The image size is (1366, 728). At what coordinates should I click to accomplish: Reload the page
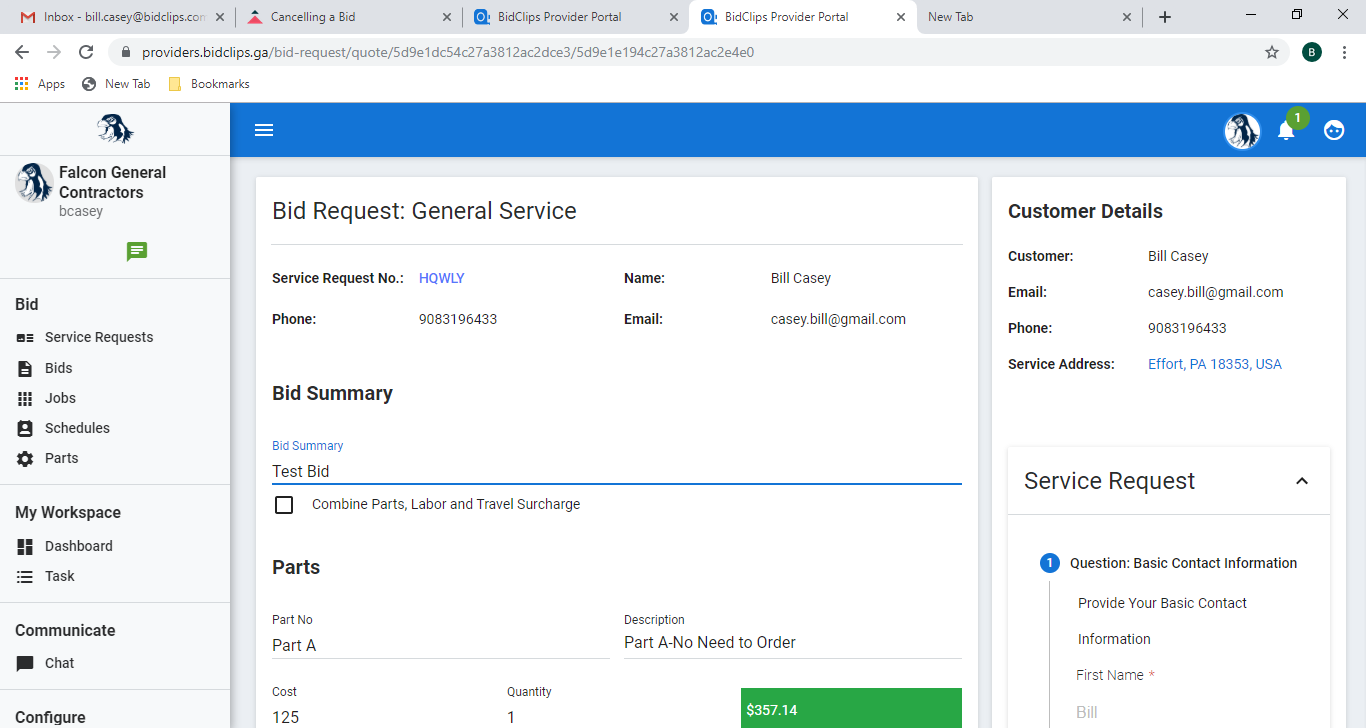86,52
